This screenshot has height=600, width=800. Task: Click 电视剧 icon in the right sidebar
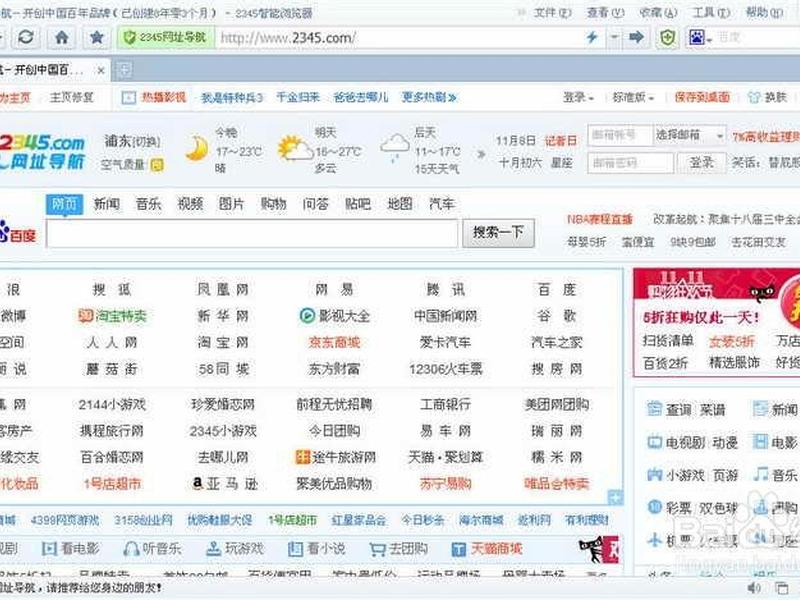[x=654, y=441]
